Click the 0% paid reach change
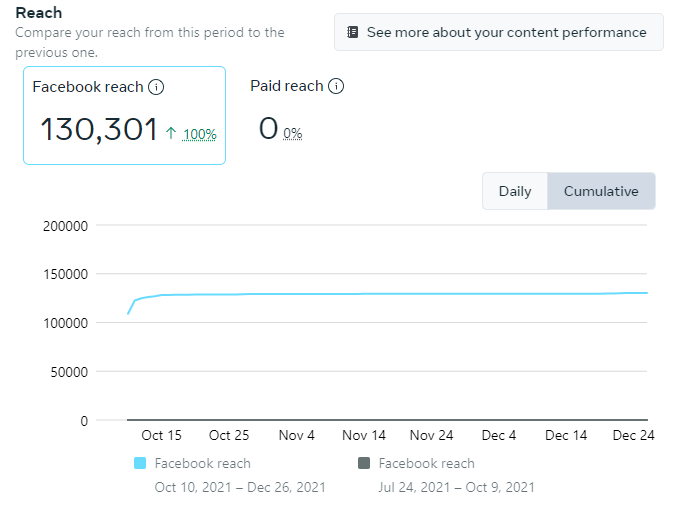The image size is (673, 509). 292,133
